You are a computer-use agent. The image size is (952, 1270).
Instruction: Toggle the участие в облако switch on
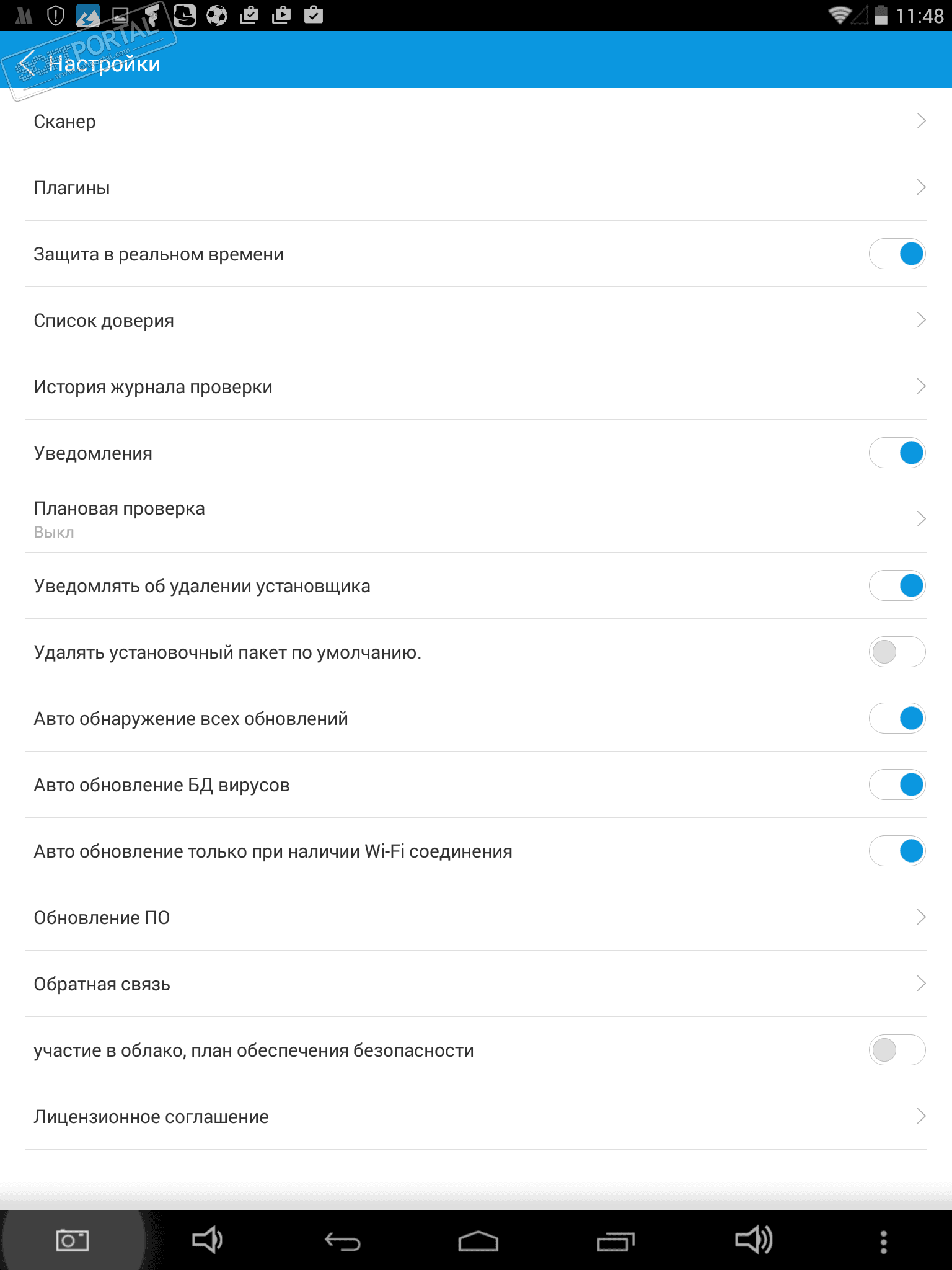897,1050
